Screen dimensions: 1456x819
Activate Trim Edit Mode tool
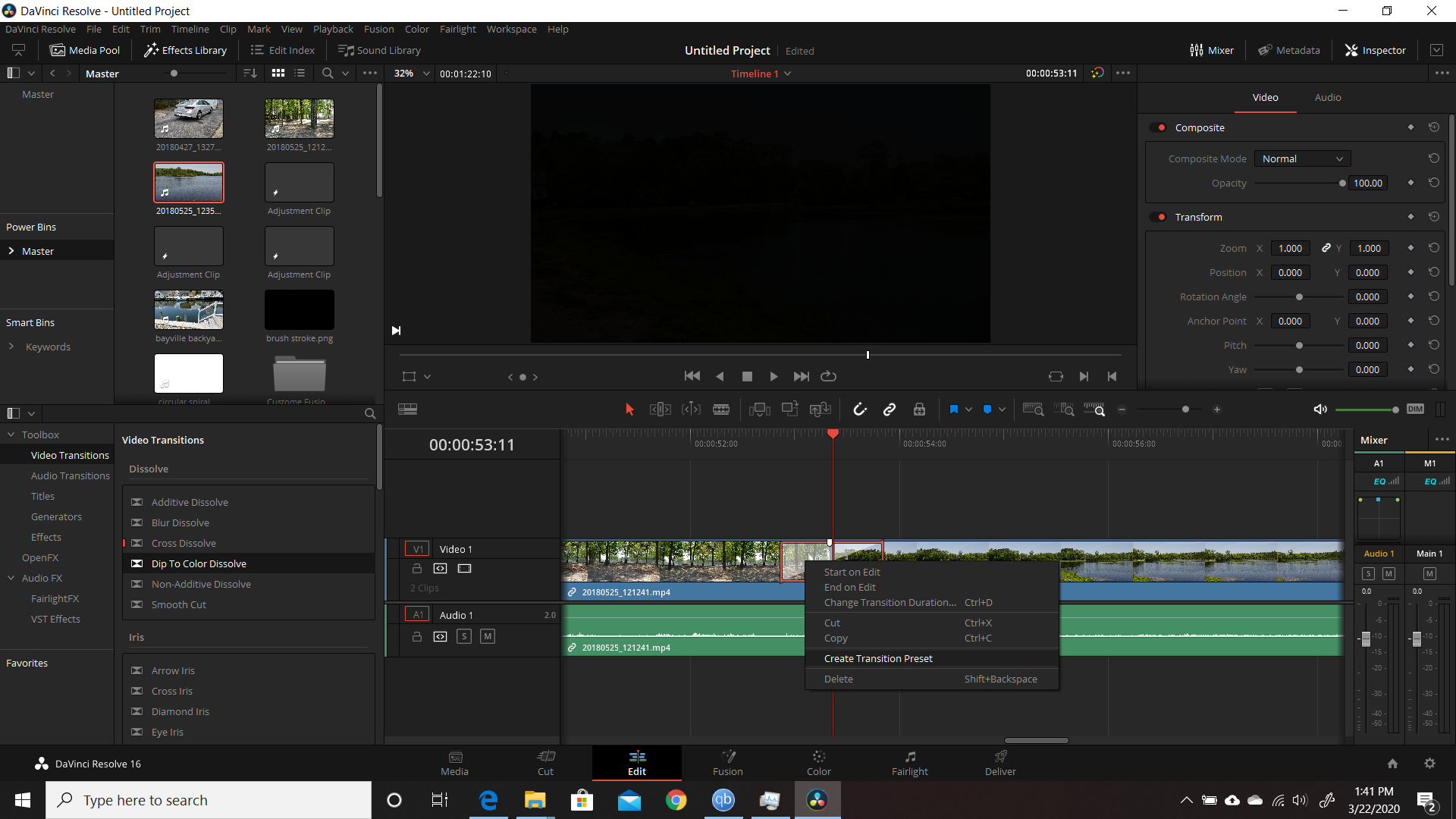pos(660,409)
